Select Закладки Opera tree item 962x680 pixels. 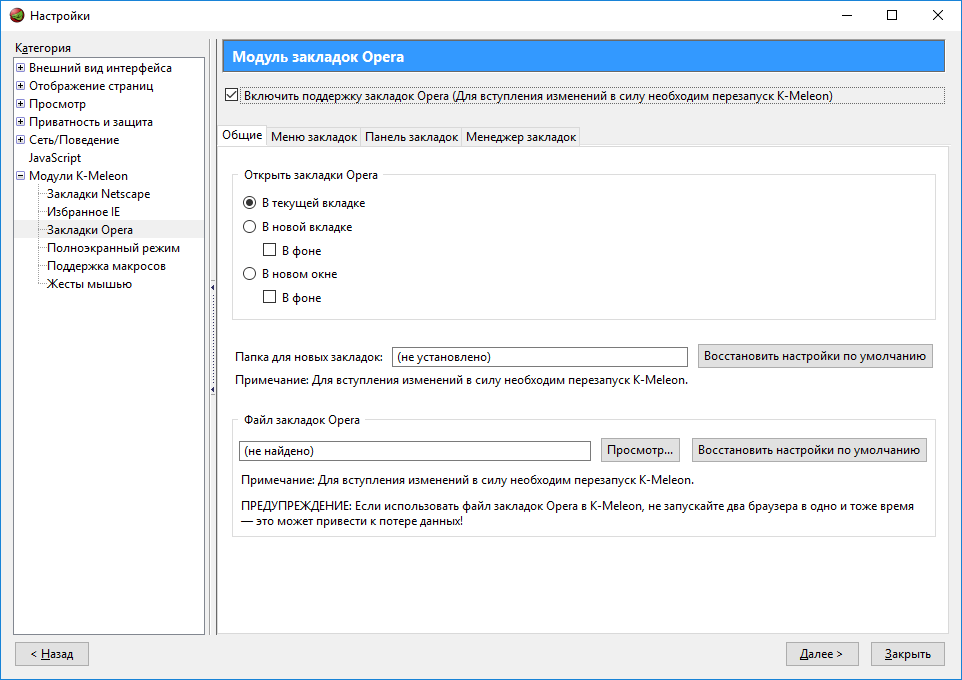point(90,230)
